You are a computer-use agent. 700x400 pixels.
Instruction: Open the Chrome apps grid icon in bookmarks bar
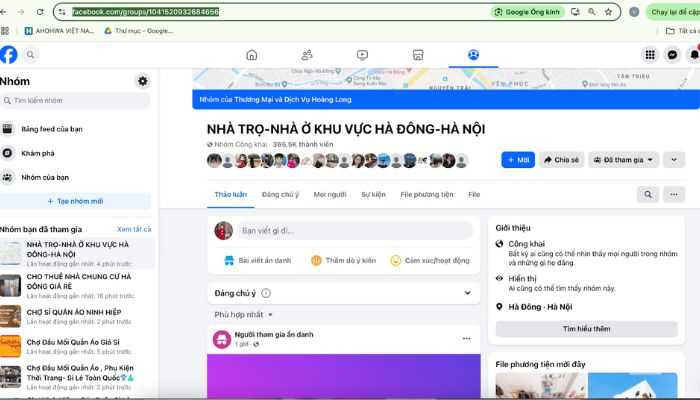tap(5, 31)
